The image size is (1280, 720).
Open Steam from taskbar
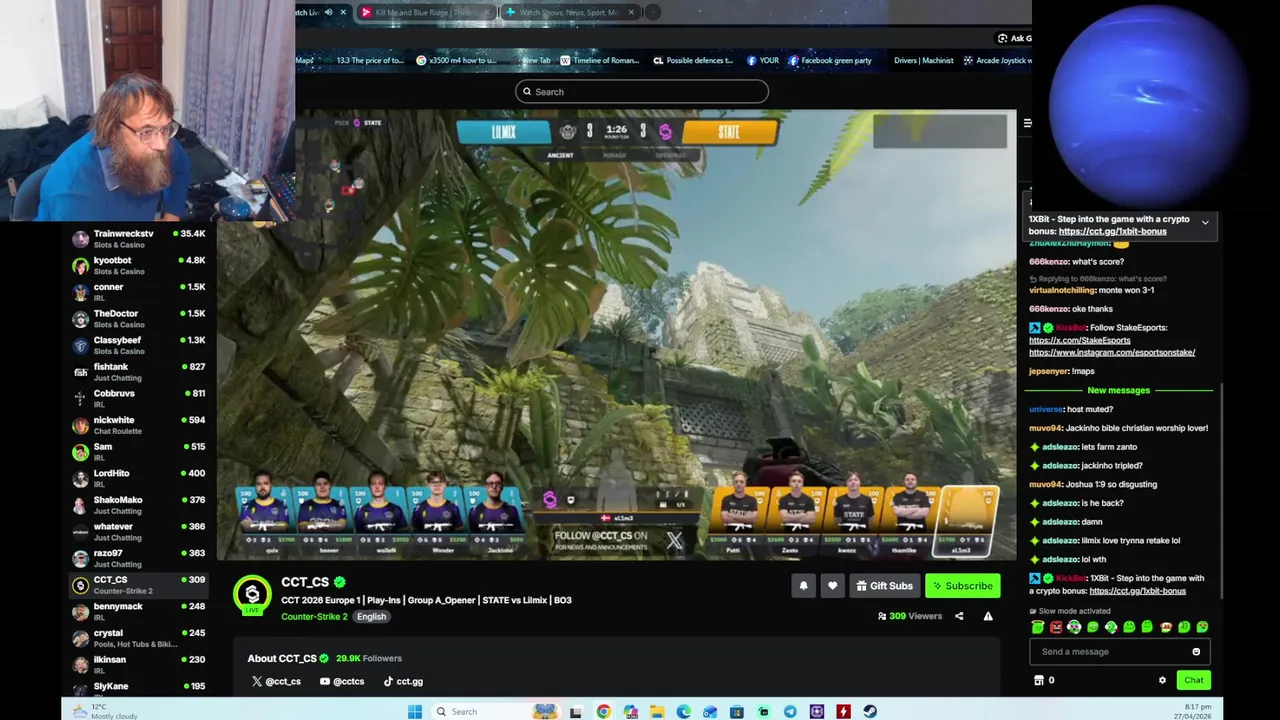(x=870, y=711)
